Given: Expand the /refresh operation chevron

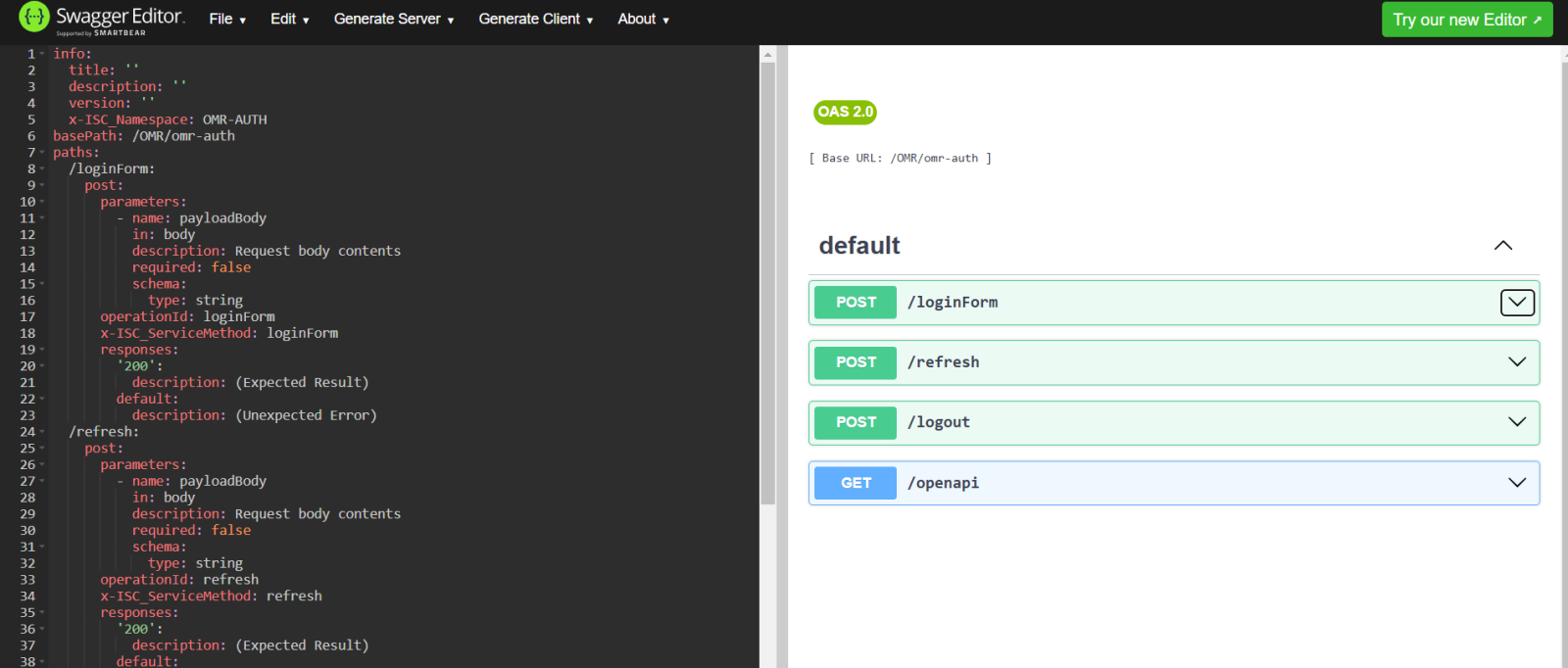Looking at the screenshot, I should [x=1517, y=362].
